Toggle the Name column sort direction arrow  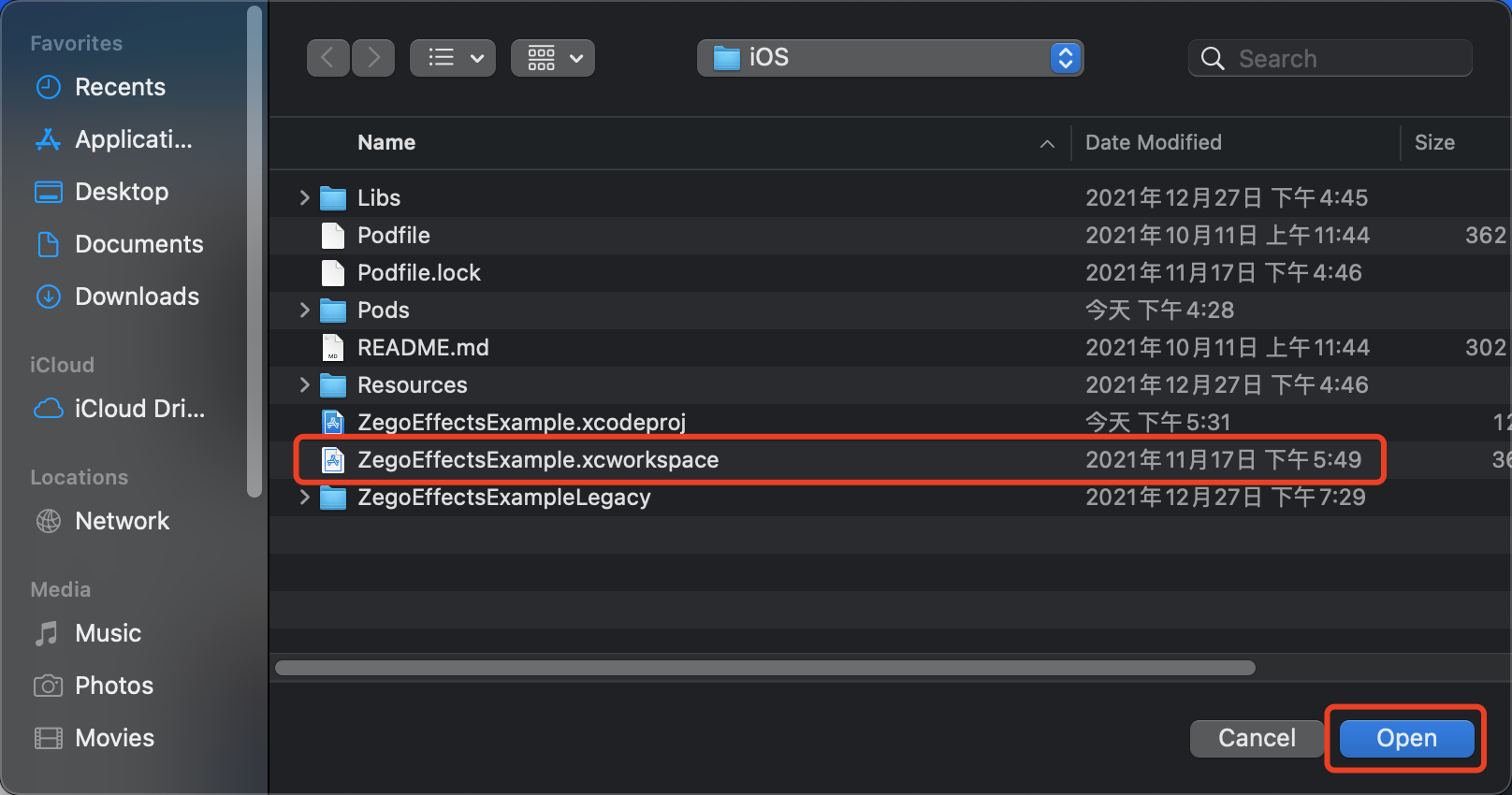pos(1047,143)
